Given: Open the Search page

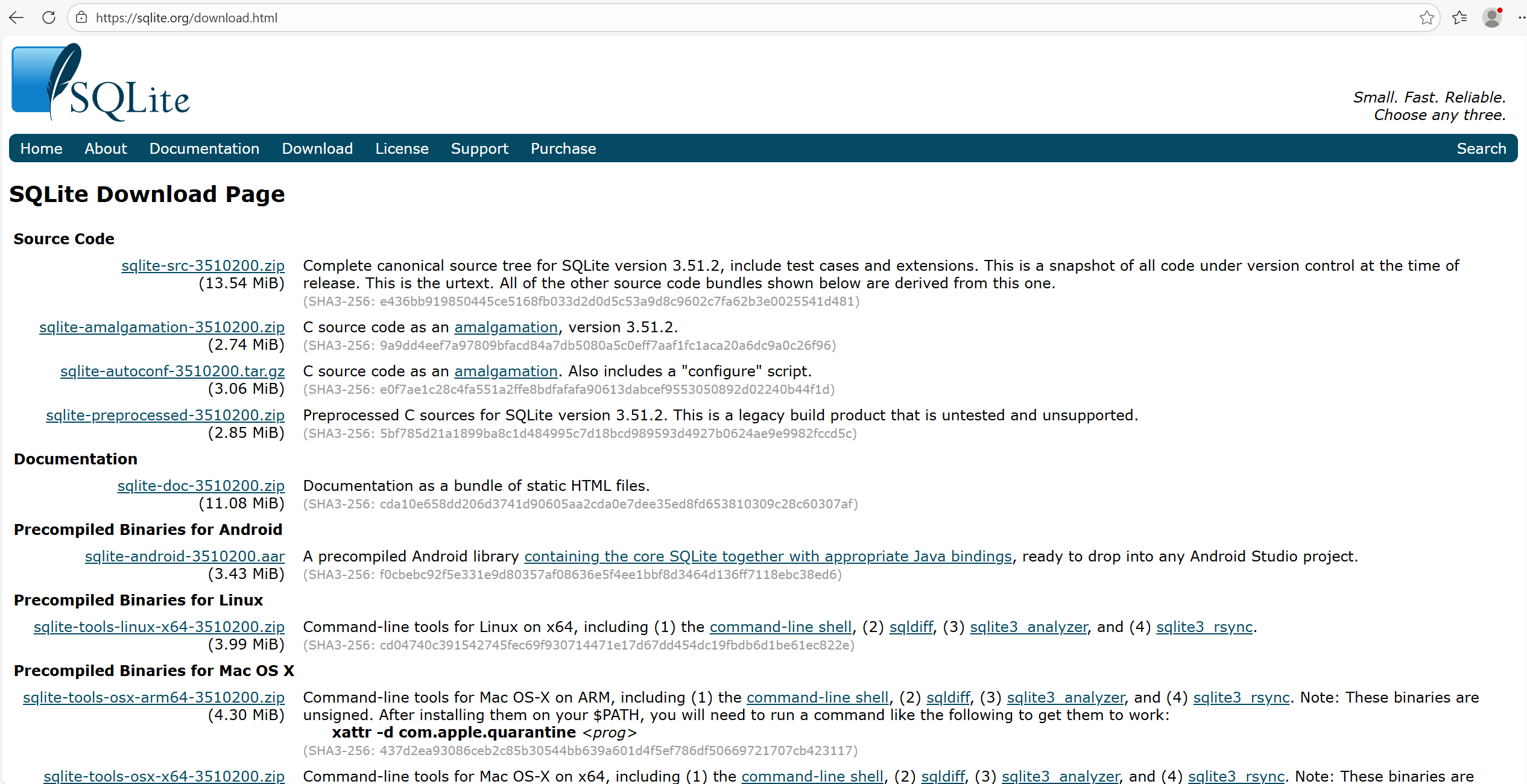Looking at the screenshot, I should [x=1482, y=148].
